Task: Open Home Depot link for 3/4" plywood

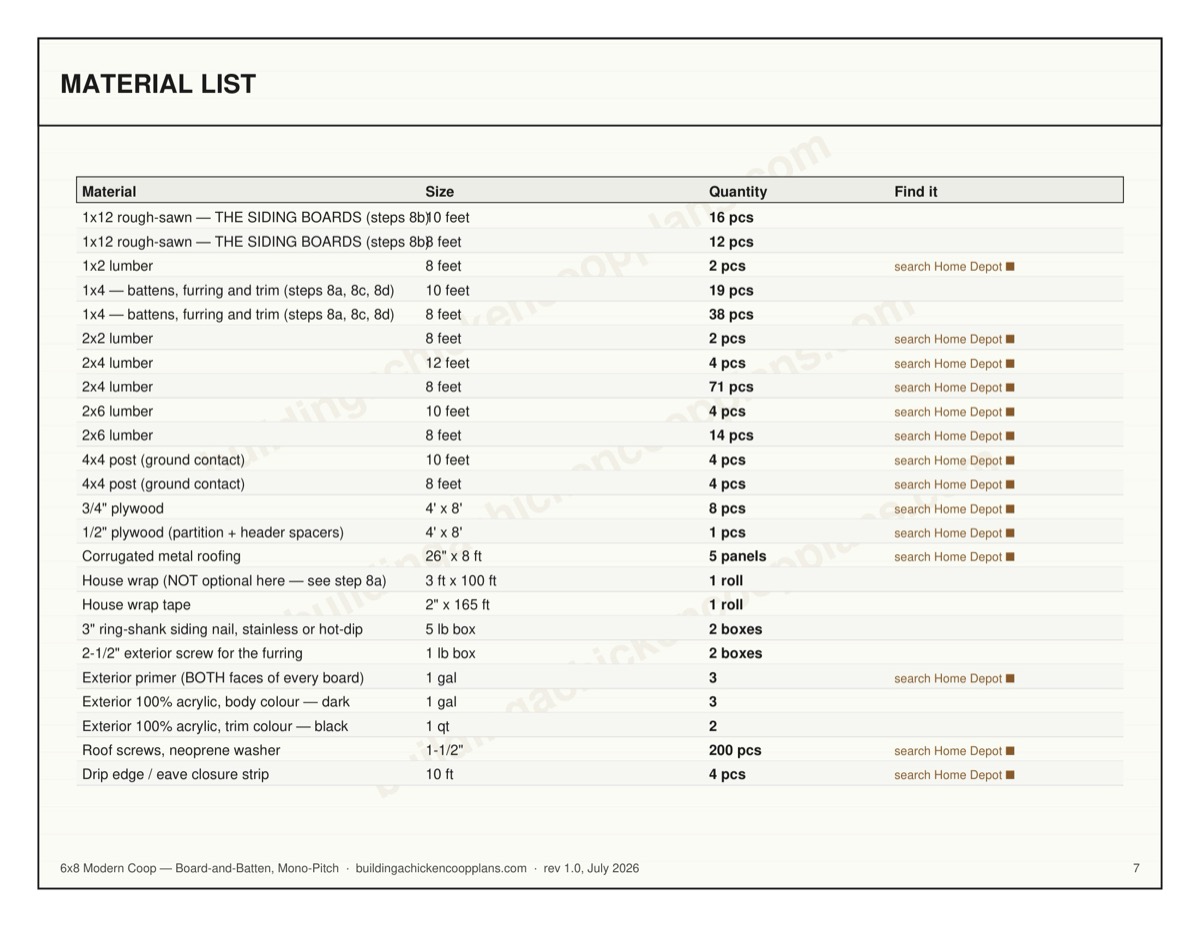Action: pos(954,509)
